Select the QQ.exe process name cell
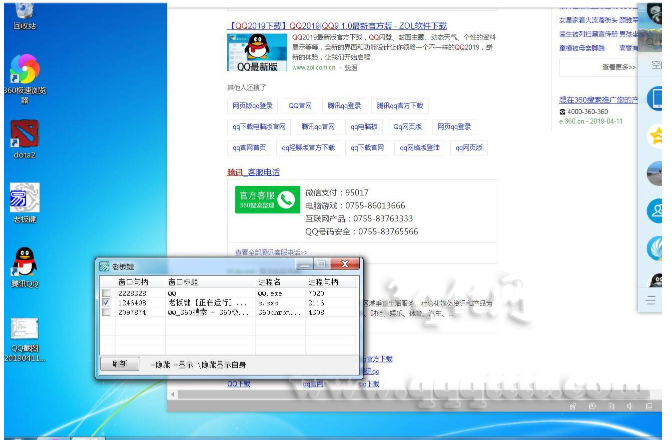 pyautogui.click(x=270, y=293)
